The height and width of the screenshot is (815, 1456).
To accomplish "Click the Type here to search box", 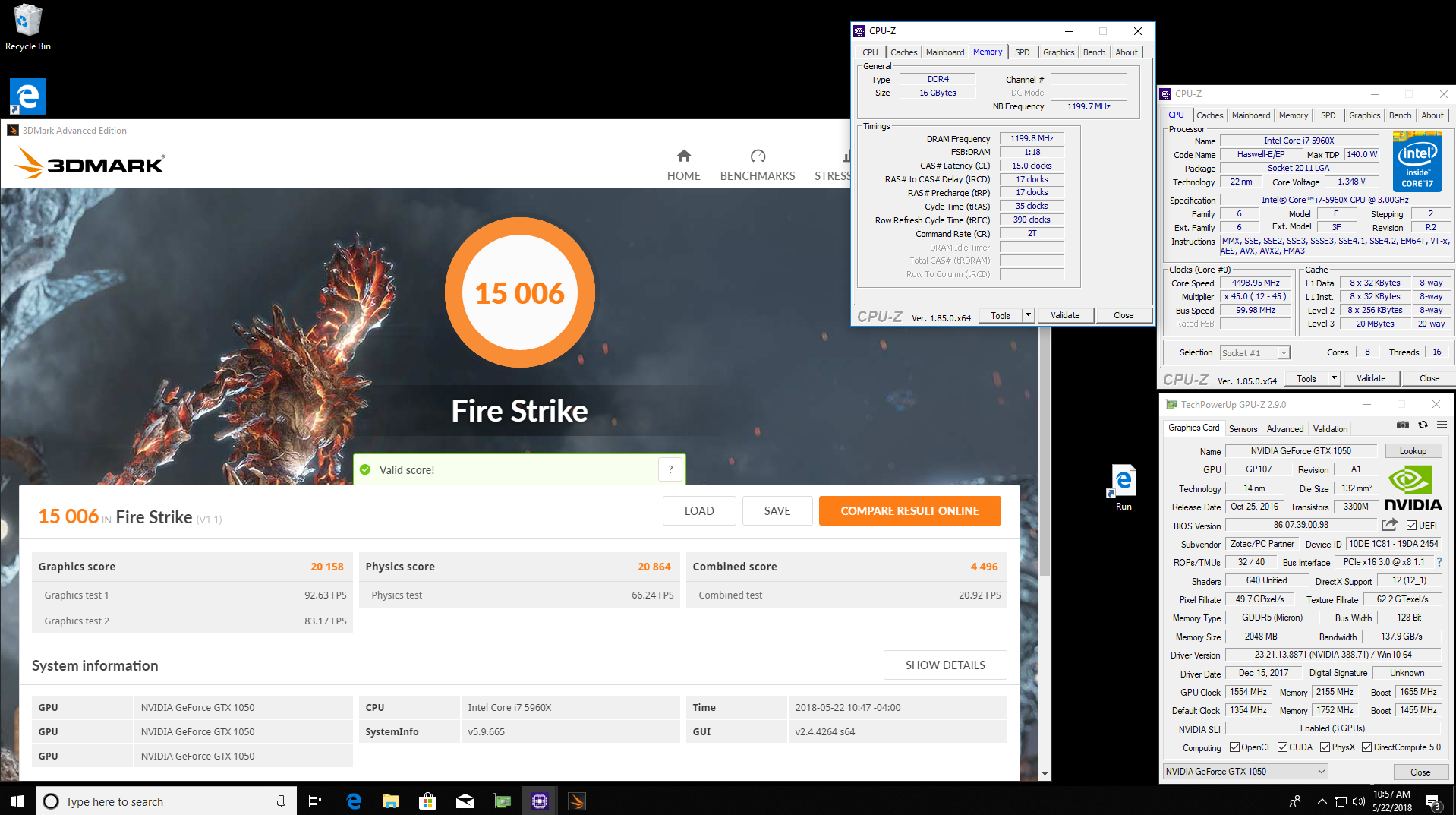I will pyautogui.click(x=165, y=801).
